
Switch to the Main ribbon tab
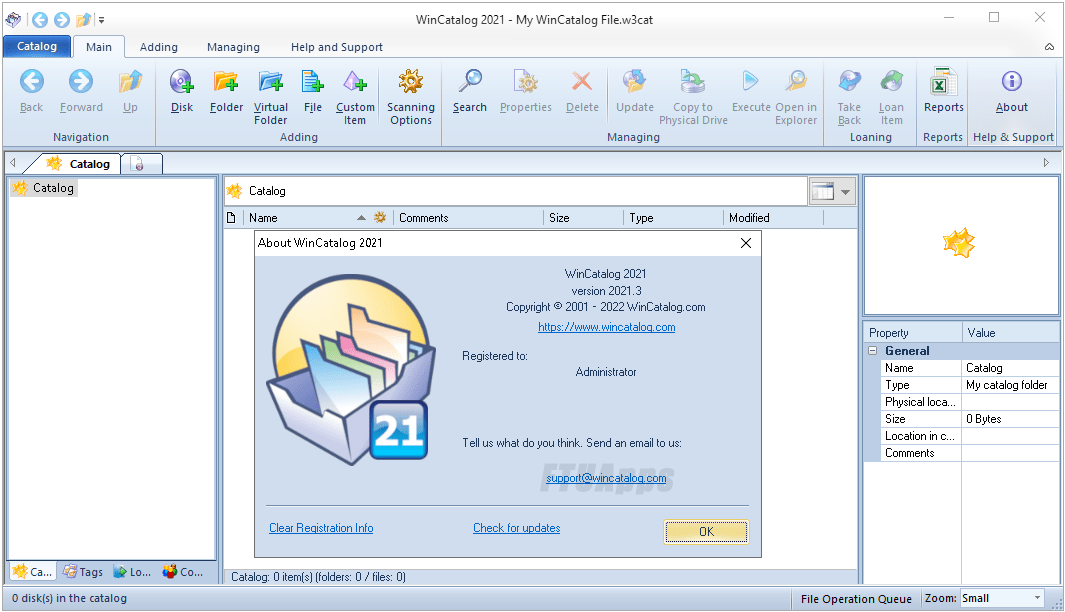(98, 47)
